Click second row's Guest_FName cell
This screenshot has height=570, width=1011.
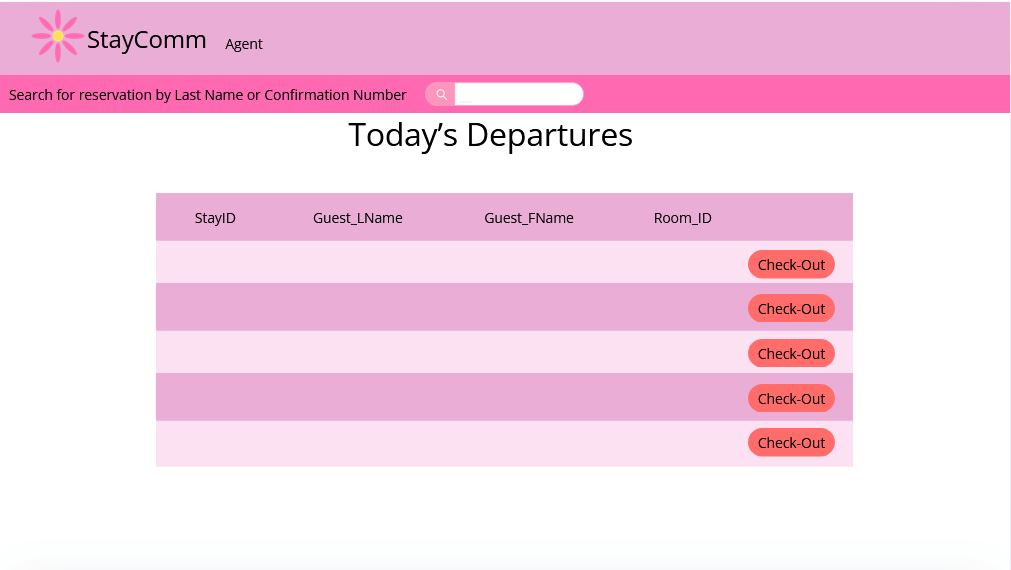click(529, 308)
